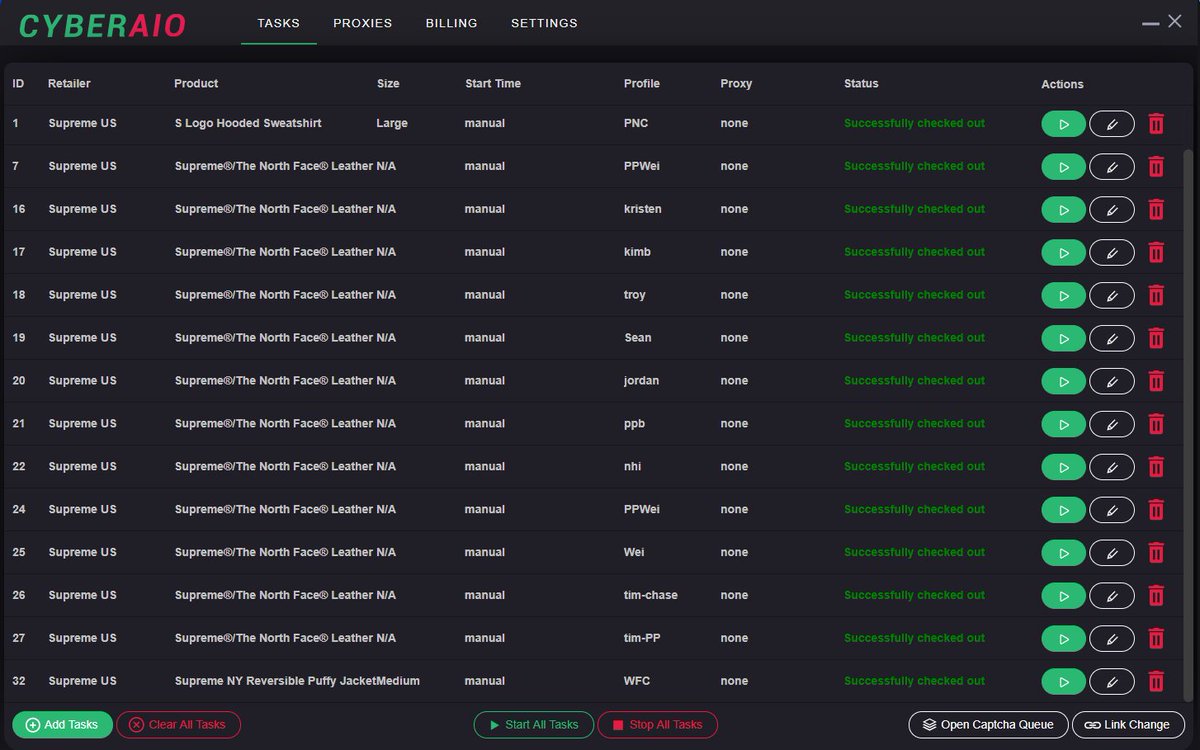The height and width of the screenshot is (750, 1200).
Task: Click the Link Change button
Action: click(x=1128, y=724)
